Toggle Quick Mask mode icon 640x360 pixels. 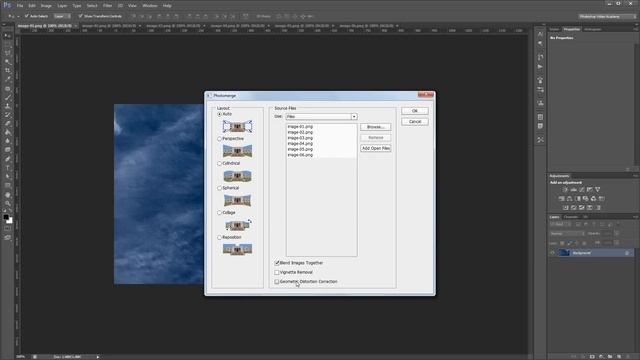point(7,229)
